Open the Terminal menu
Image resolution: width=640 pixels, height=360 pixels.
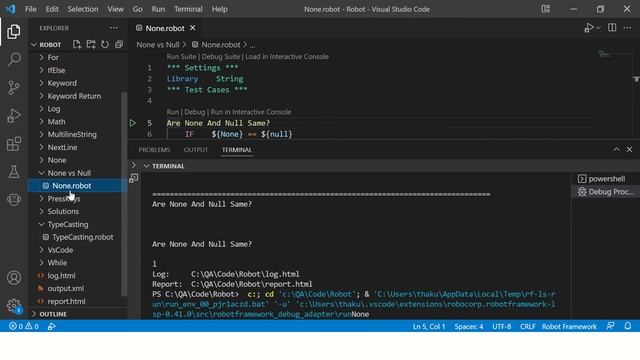coord(188,9)
